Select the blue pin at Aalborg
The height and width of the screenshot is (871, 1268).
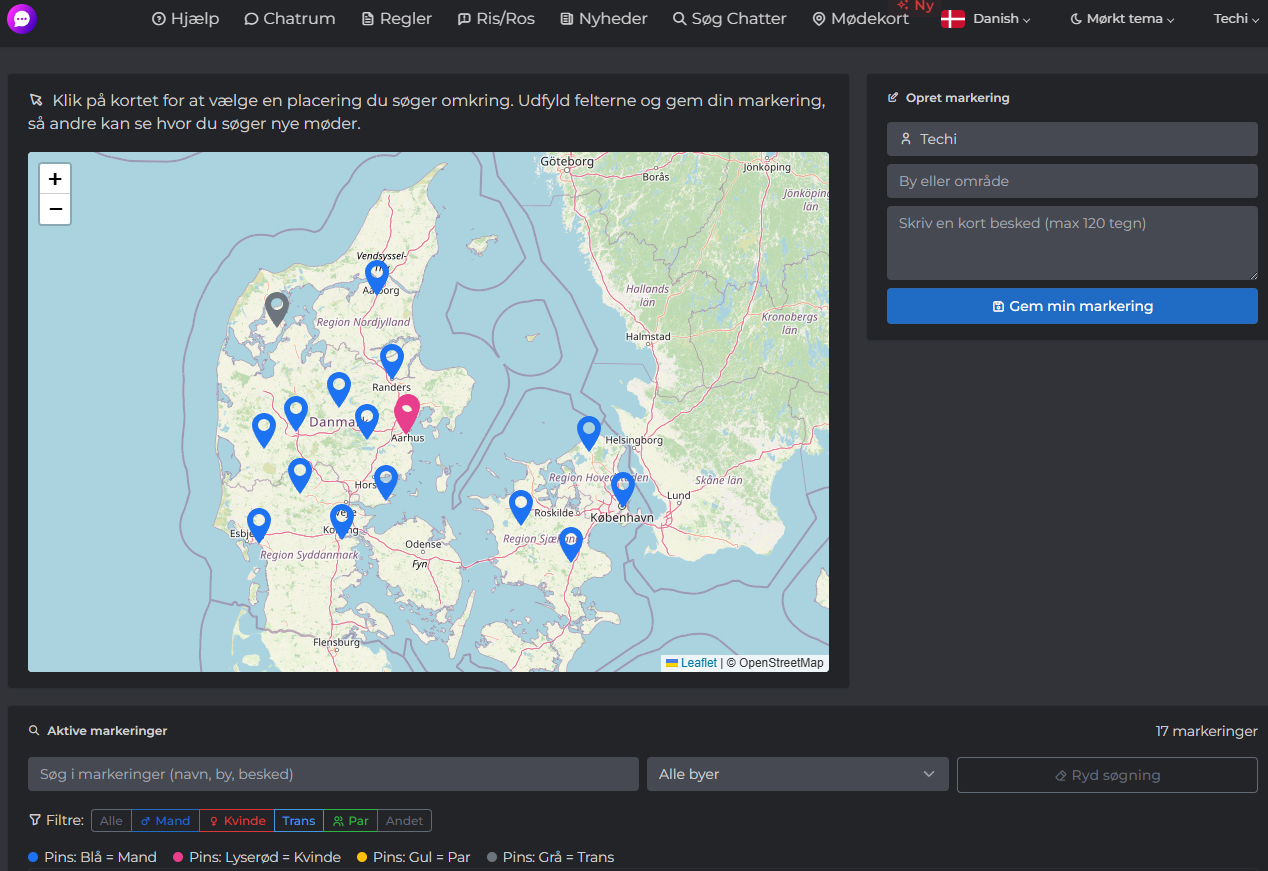(377, 276)
